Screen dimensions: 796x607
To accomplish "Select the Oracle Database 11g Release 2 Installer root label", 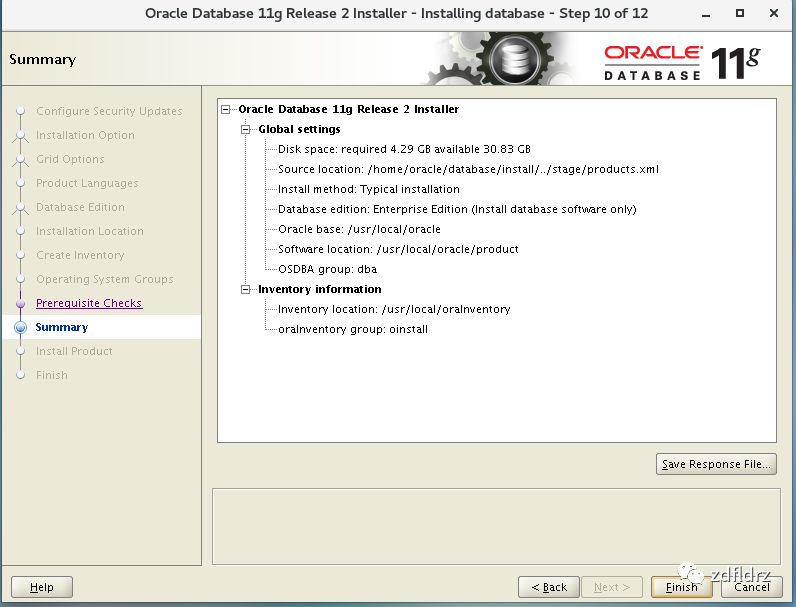I will [x=348, y=109].
